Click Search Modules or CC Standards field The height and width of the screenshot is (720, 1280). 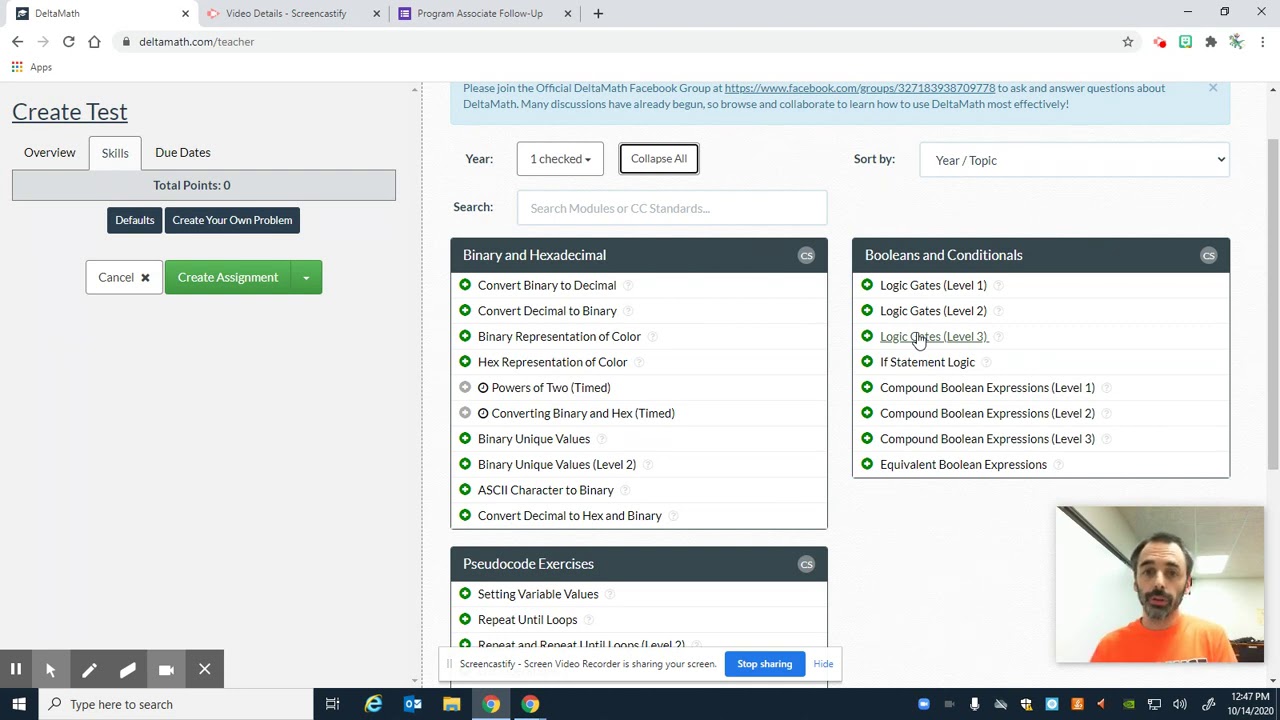672,208
